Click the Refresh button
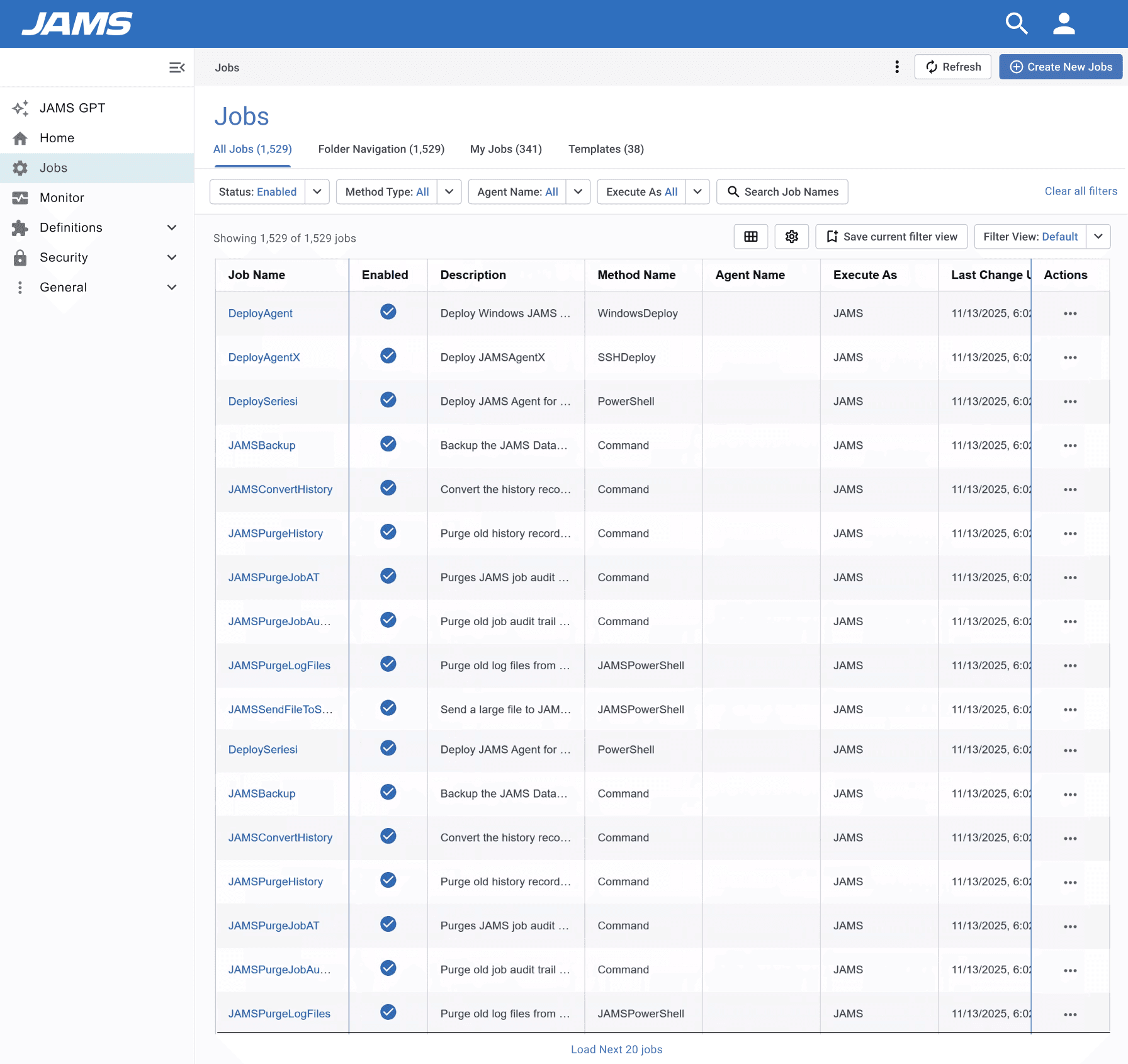Viewport: 1128px width, 1064px height. tap(953, 67)
